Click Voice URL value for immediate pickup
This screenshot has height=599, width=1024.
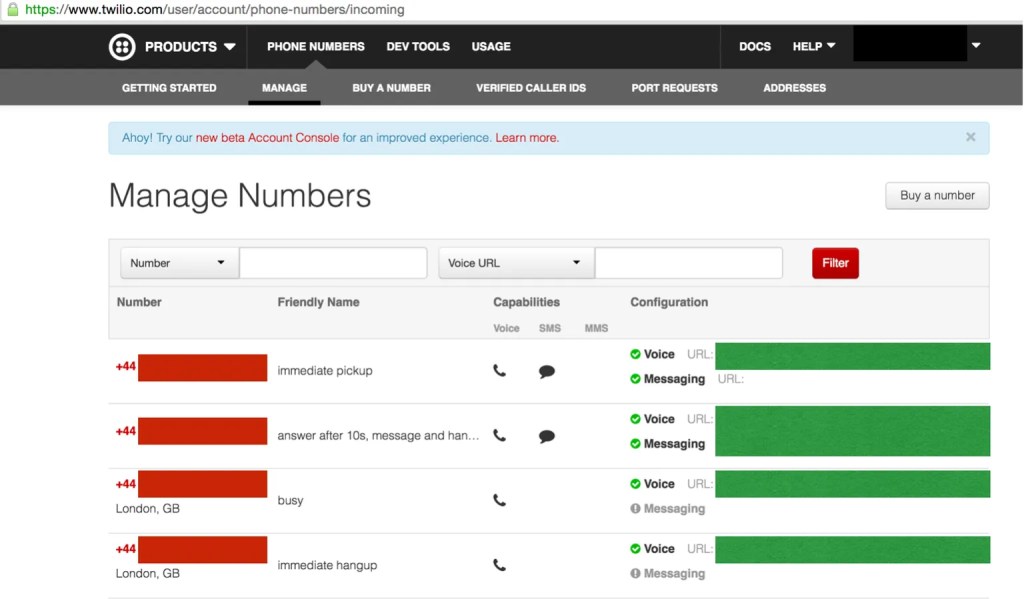pyautogui.click(x=852, y=356)
